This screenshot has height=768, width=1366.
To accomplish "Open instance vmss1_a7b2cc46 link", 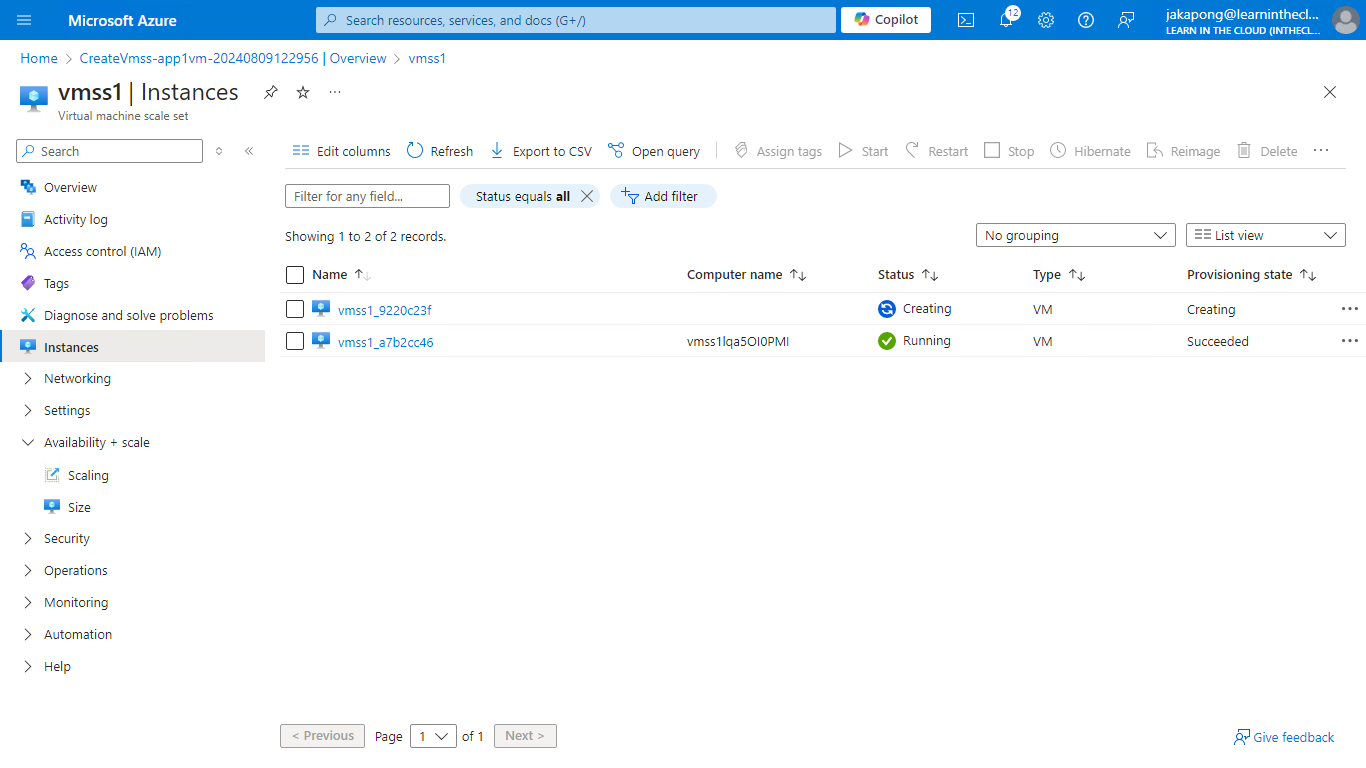I will click(x=386, y=342).
